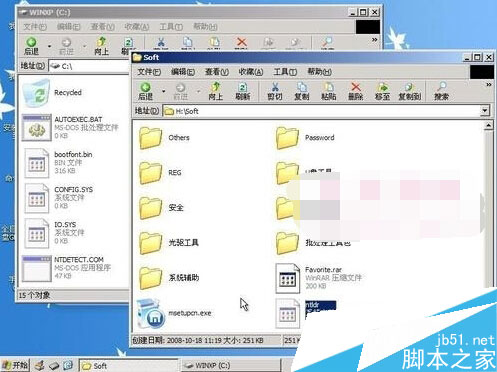This screenshot has width=497, height=372.
Task: Open Back history dropdown arrow in WINXP (C:) window
Action: pyautogui.click(x=49, y=46)
